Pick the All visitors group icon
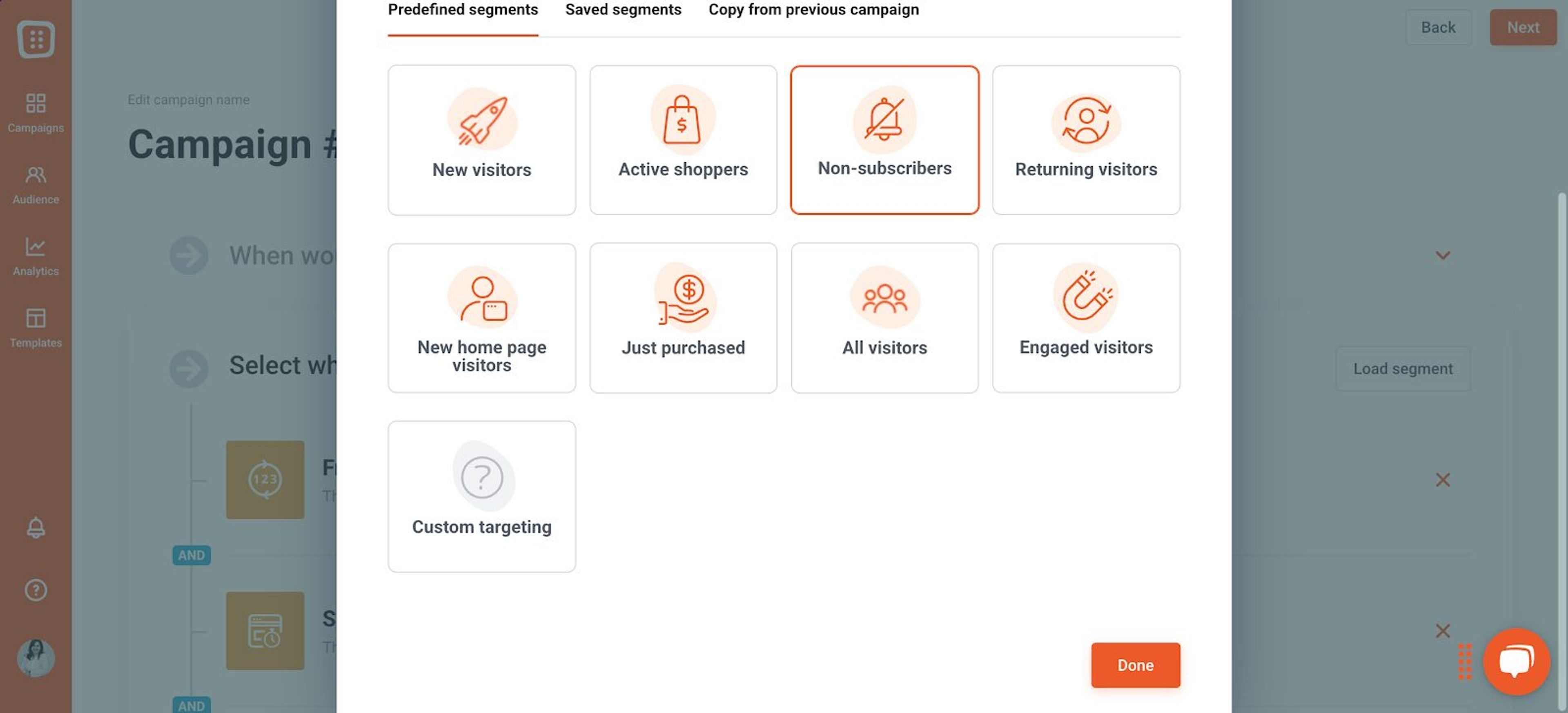This screenshot has width=1568, height=713. coord(884,298)
